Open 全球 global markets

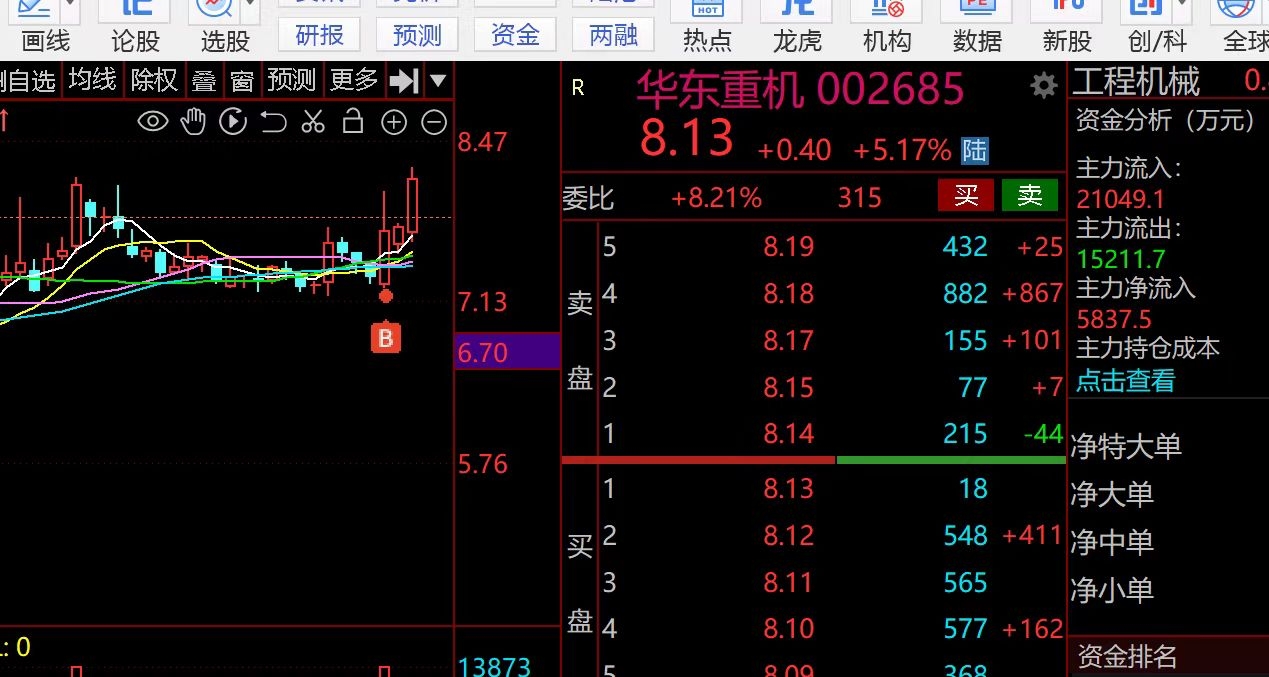1245,41
